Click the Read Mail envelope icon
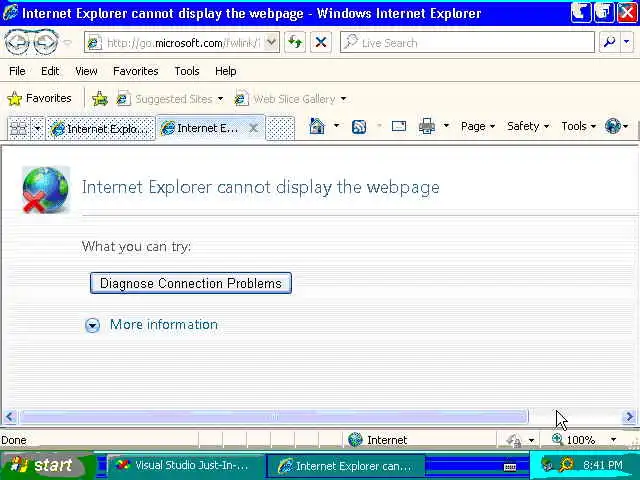 pos(399,126)
